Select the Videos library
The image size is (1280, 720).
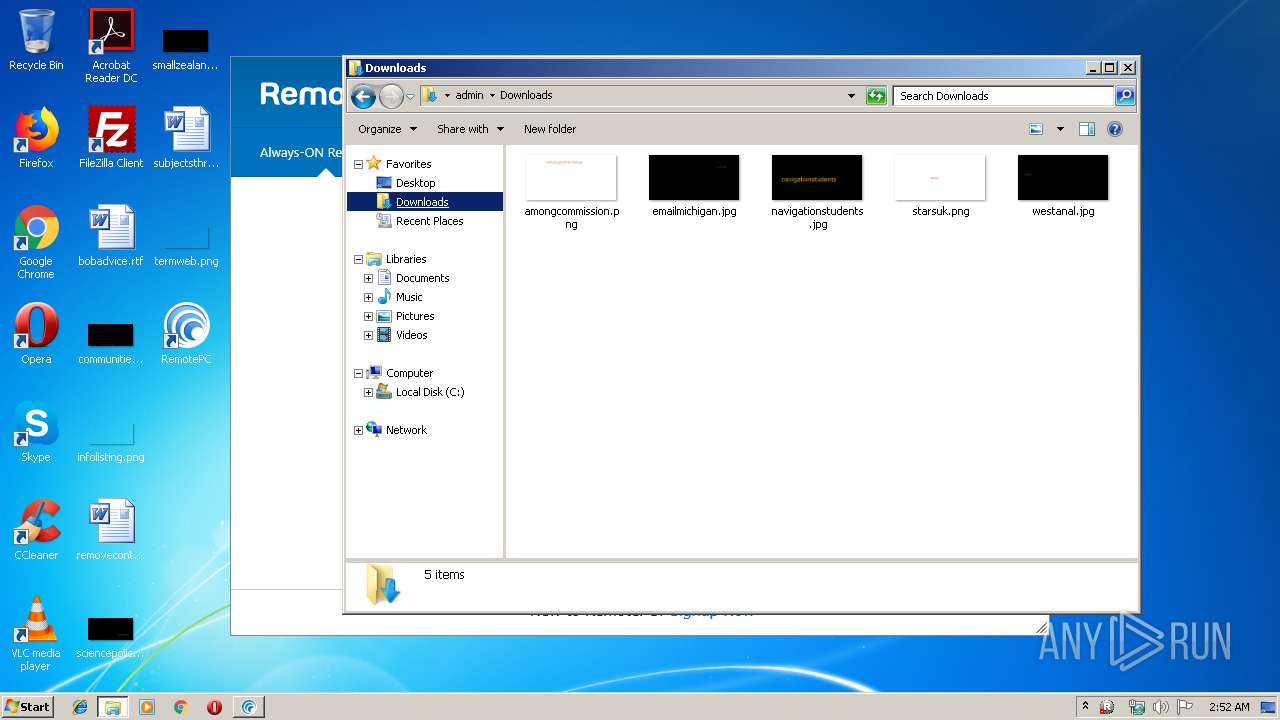tap(411, 335)
